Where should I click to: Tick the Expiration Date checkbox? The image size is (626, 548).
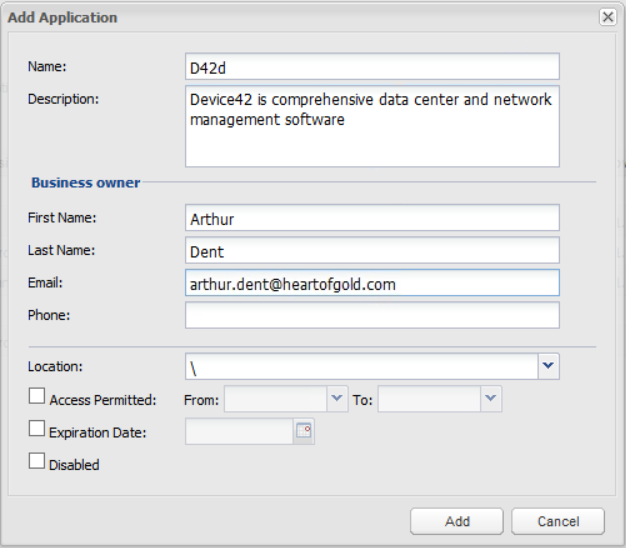click(x=37, y=428)
